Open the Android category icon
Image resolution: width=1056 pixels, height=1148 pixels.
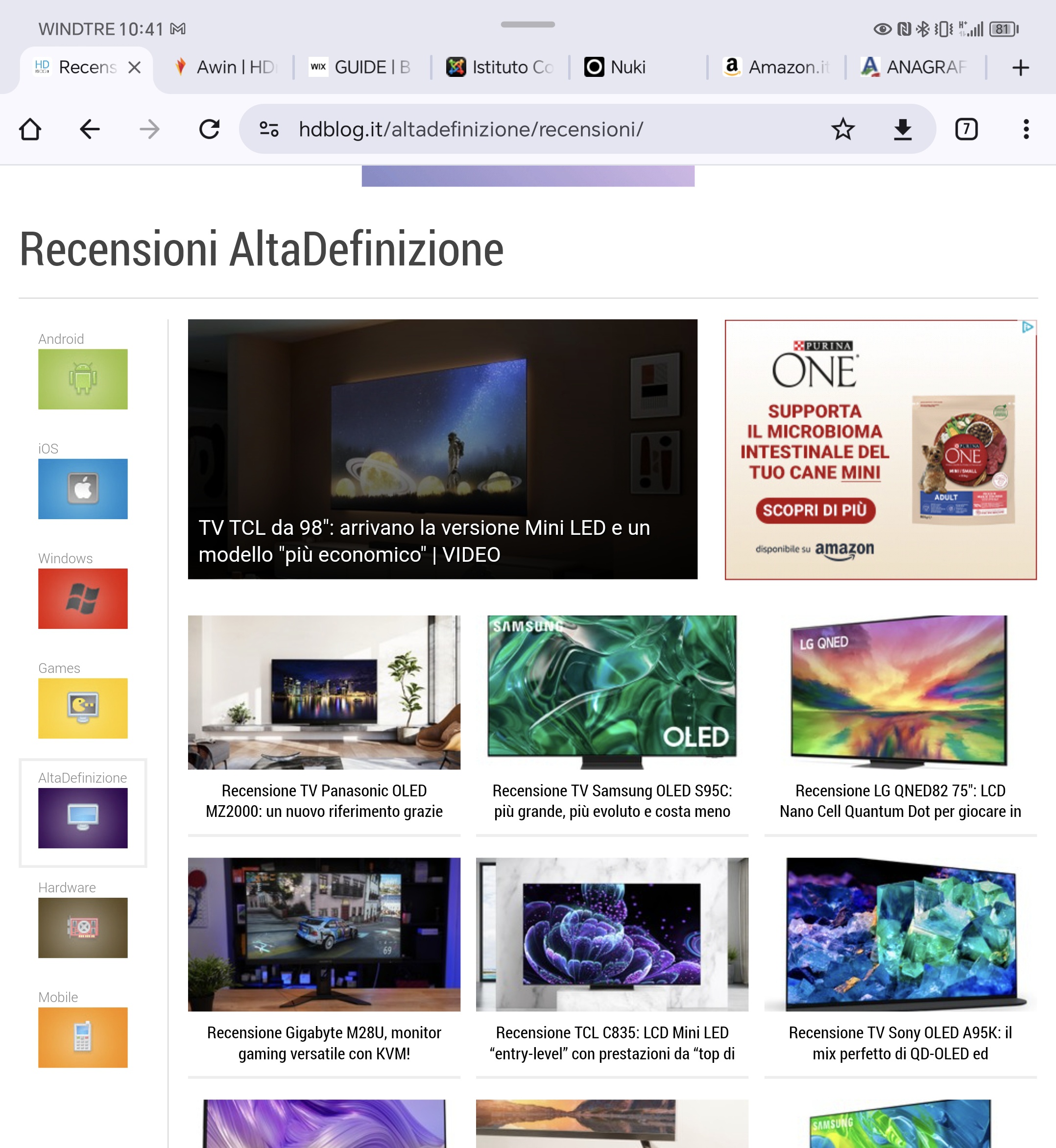coord(83,380)
